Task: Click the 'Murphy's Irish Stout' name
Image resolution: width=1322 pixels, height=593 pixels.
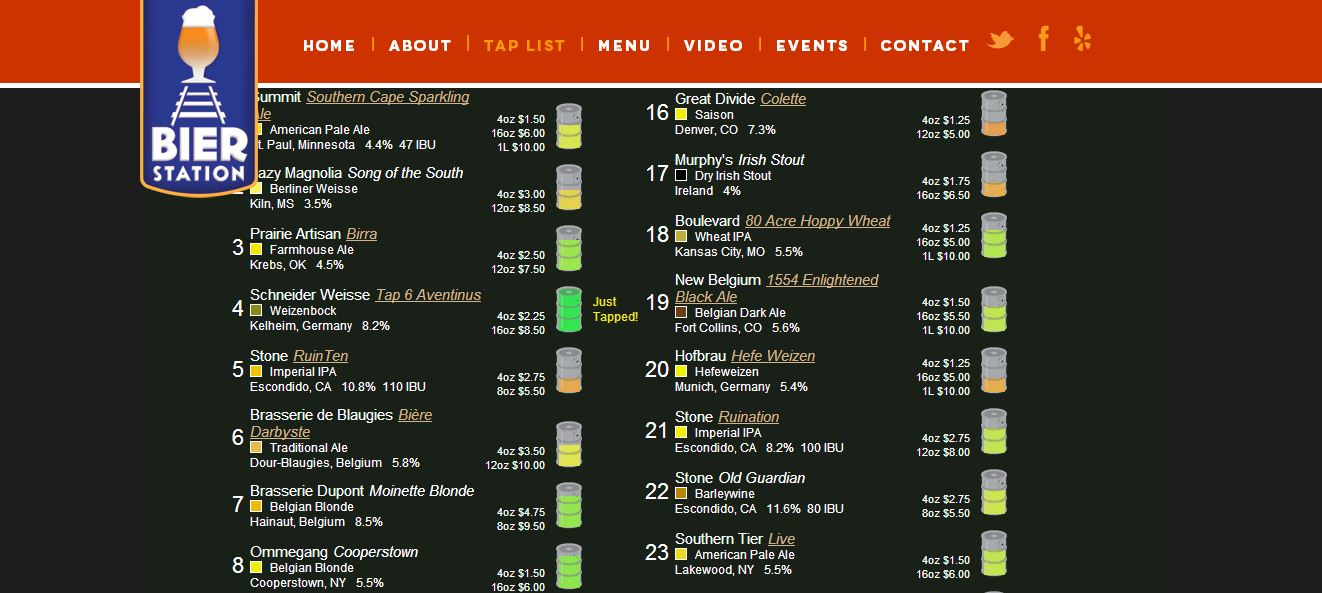Action: [739, 160]
